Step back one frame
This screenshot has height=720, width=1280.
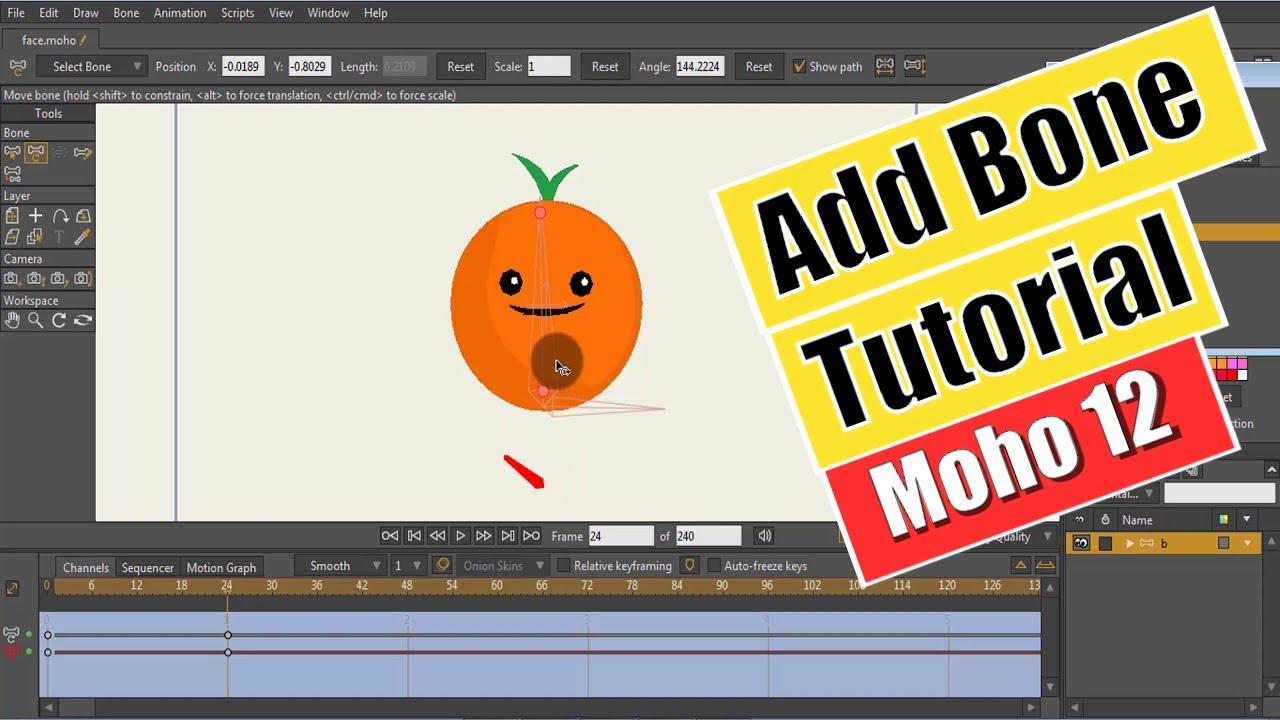(437, 536)
